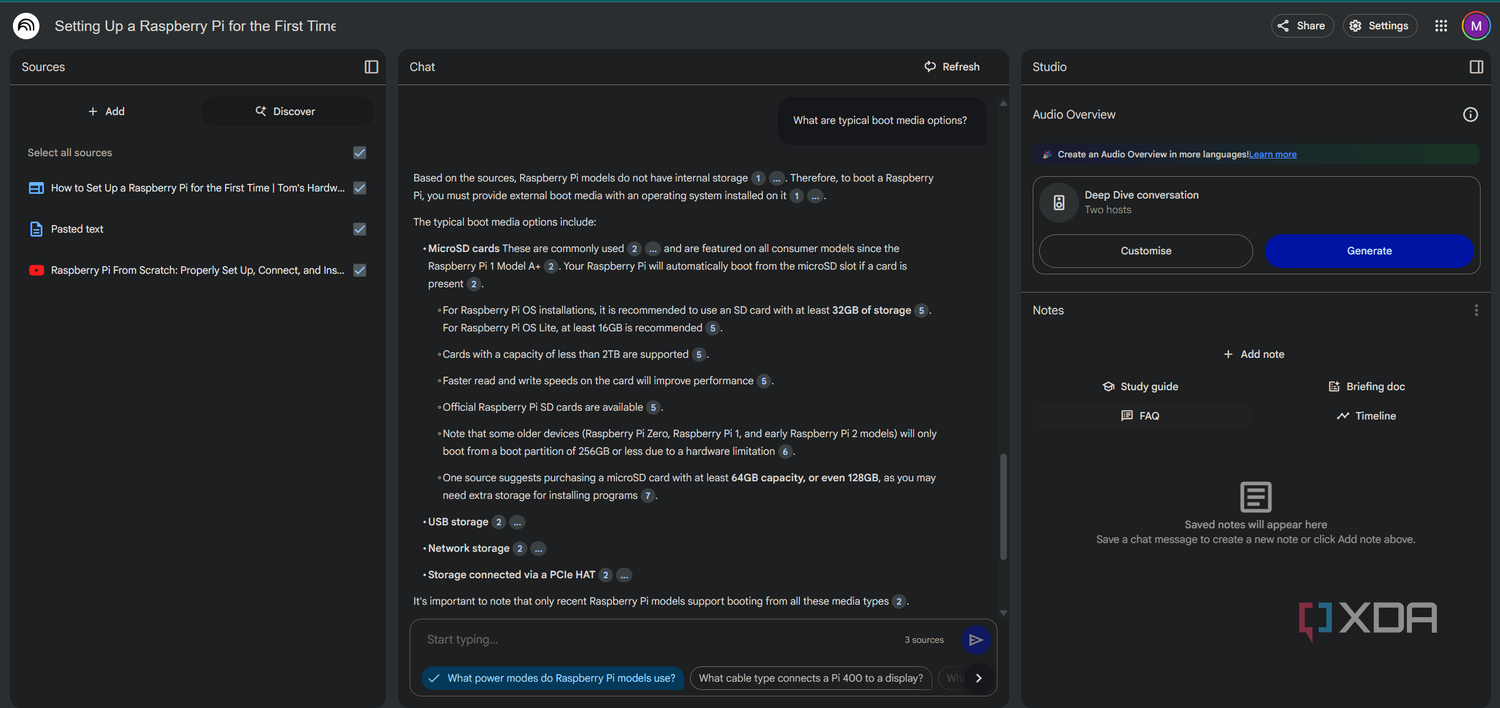The height and width of the screenshot is (708, 1500).
Task: Create a Briefing doc
Action: 1367,387
